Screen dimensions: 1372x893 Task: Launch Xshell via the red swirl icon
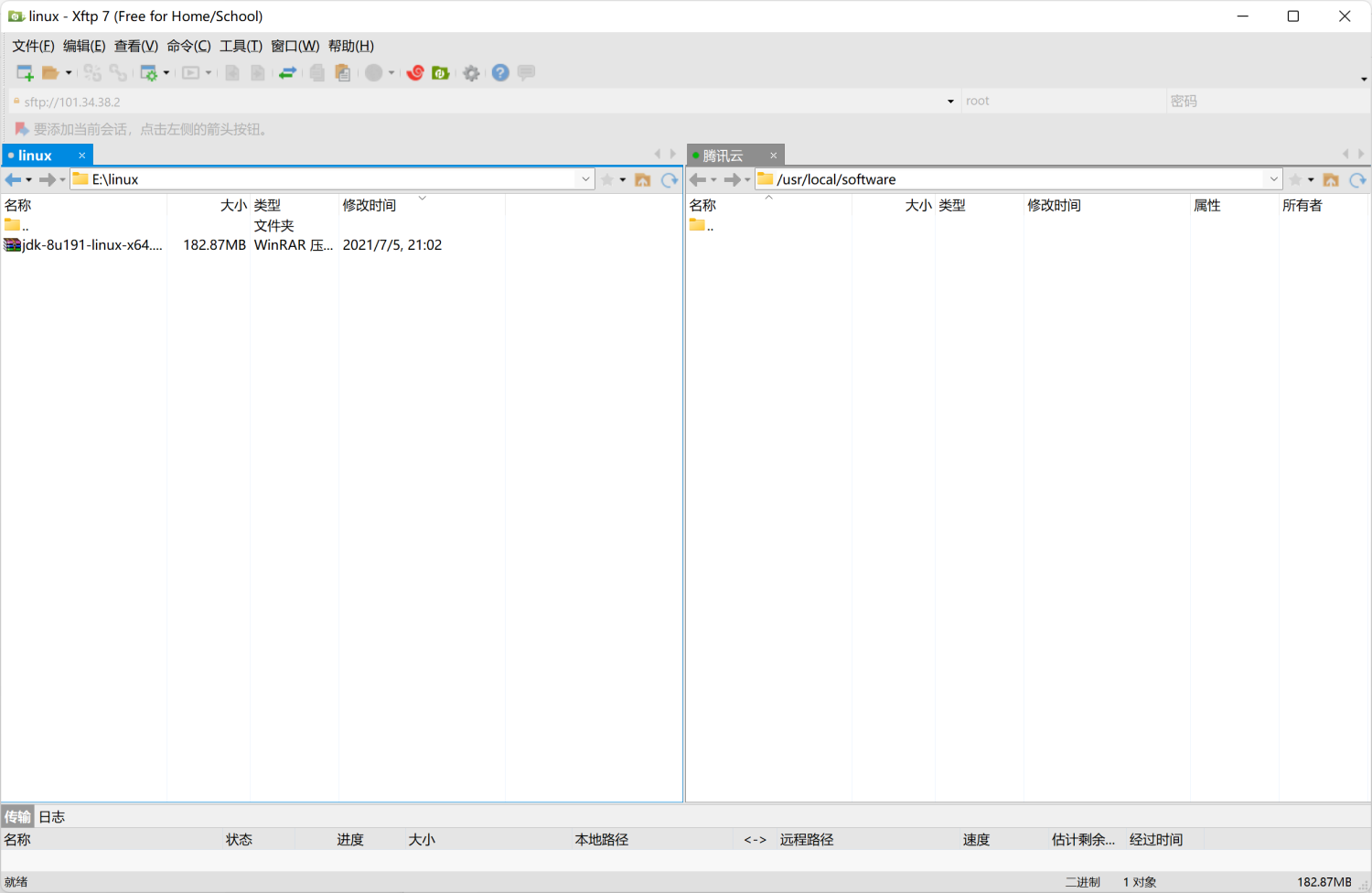[x=415, y=73]
